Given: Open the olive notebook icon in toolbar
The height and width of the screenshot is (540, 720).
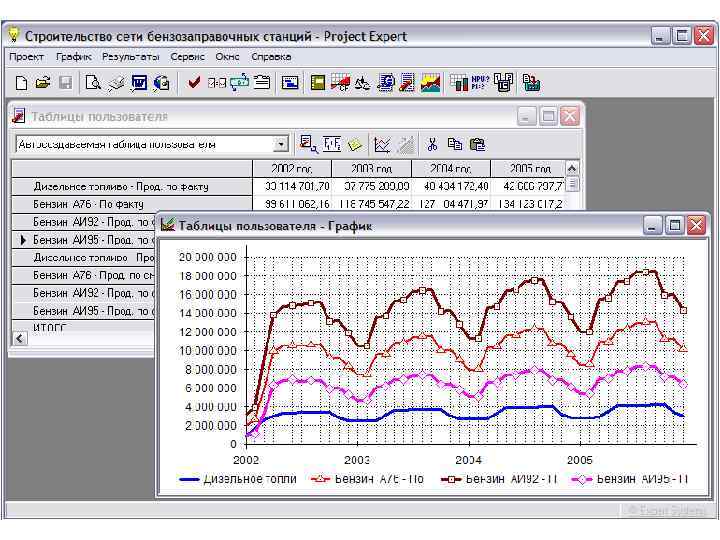Looking at the screenshot, I should 318,83.
